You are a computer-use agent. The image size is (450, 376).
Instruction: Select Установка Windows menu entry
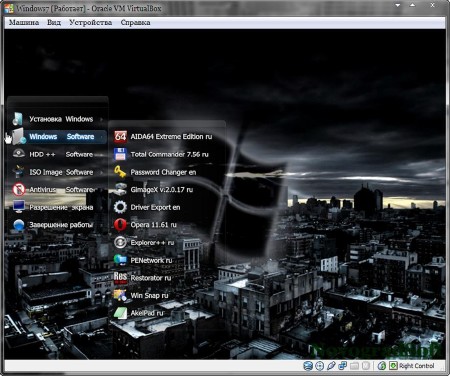pos(57,119)
